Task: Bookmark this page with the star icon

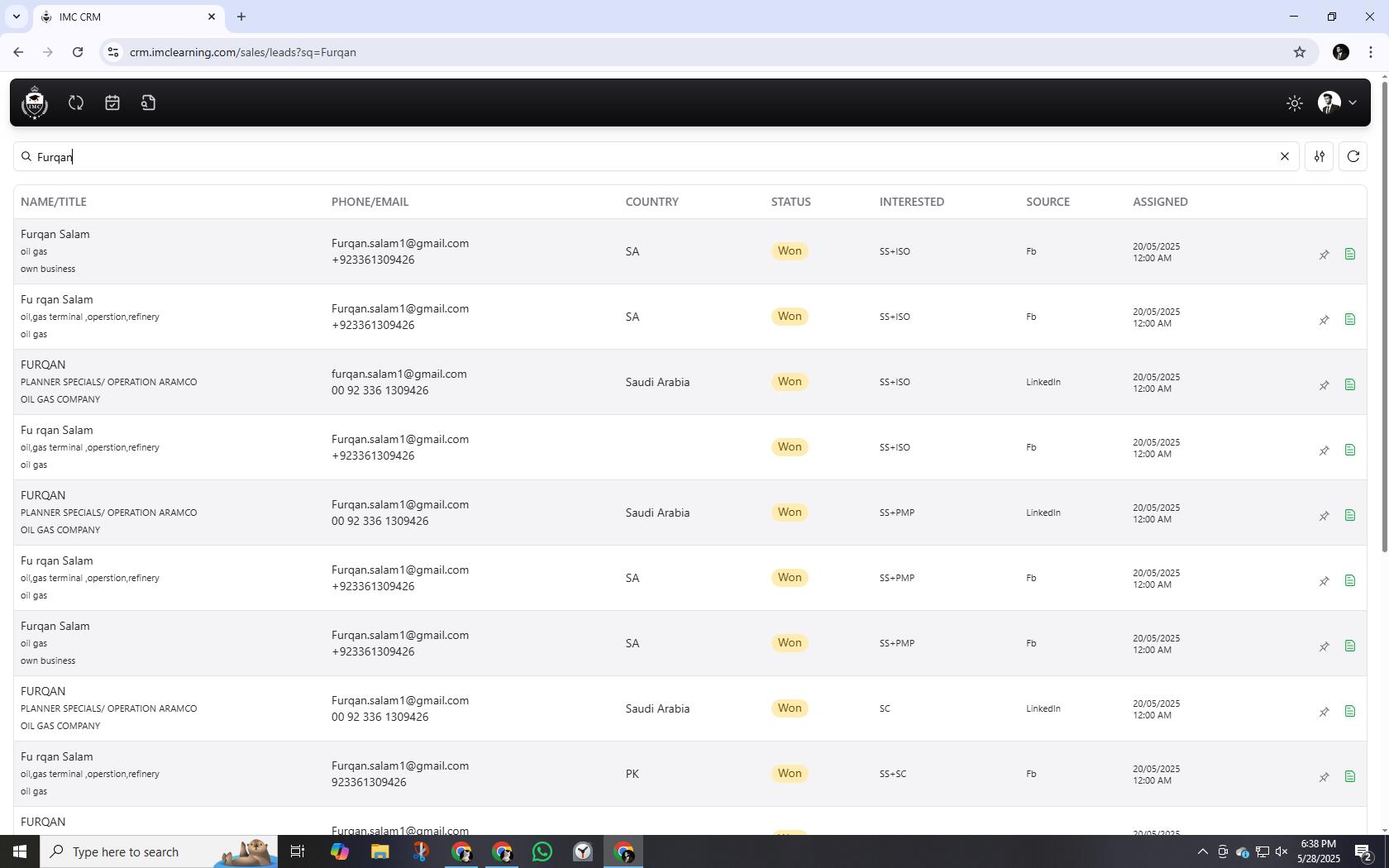Action: (x=1300, y=52)
